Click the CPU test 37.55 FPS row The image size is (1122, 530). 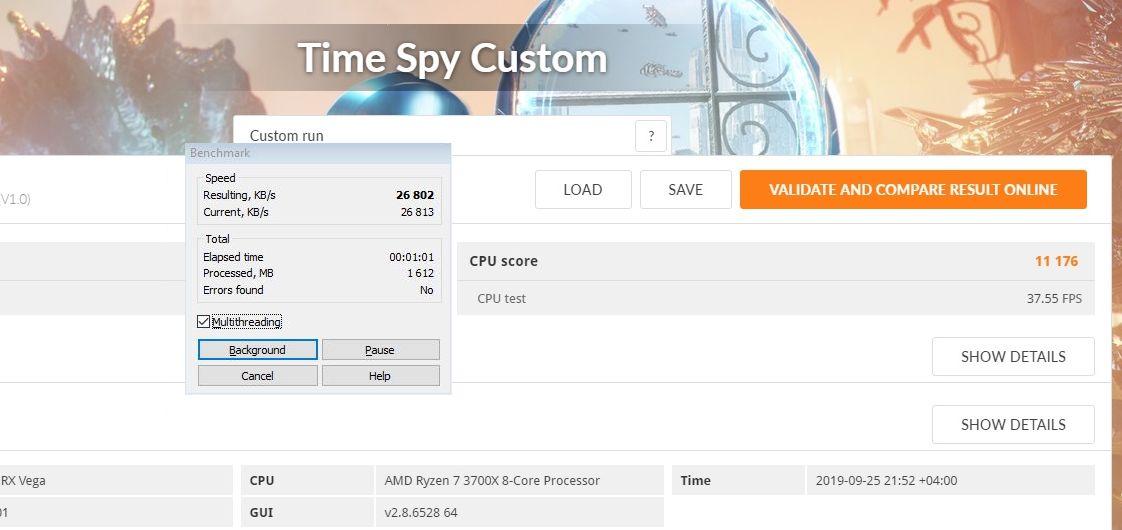776,298
